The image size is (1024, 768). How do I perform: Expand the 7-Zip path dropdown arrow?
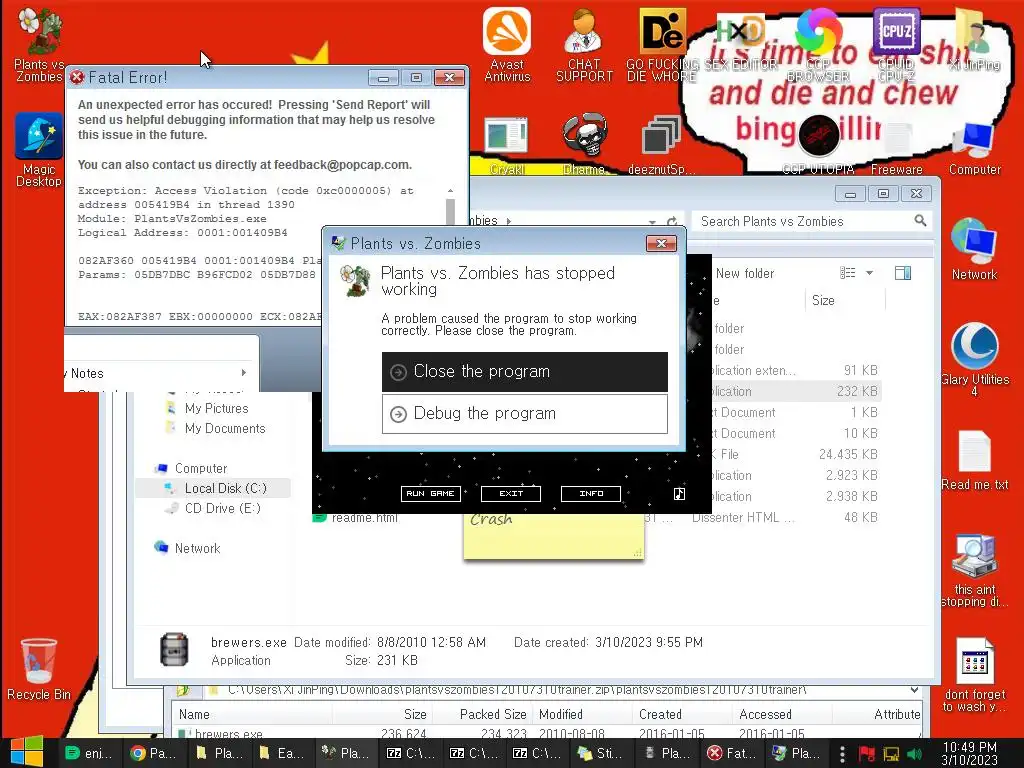(914, 690)
